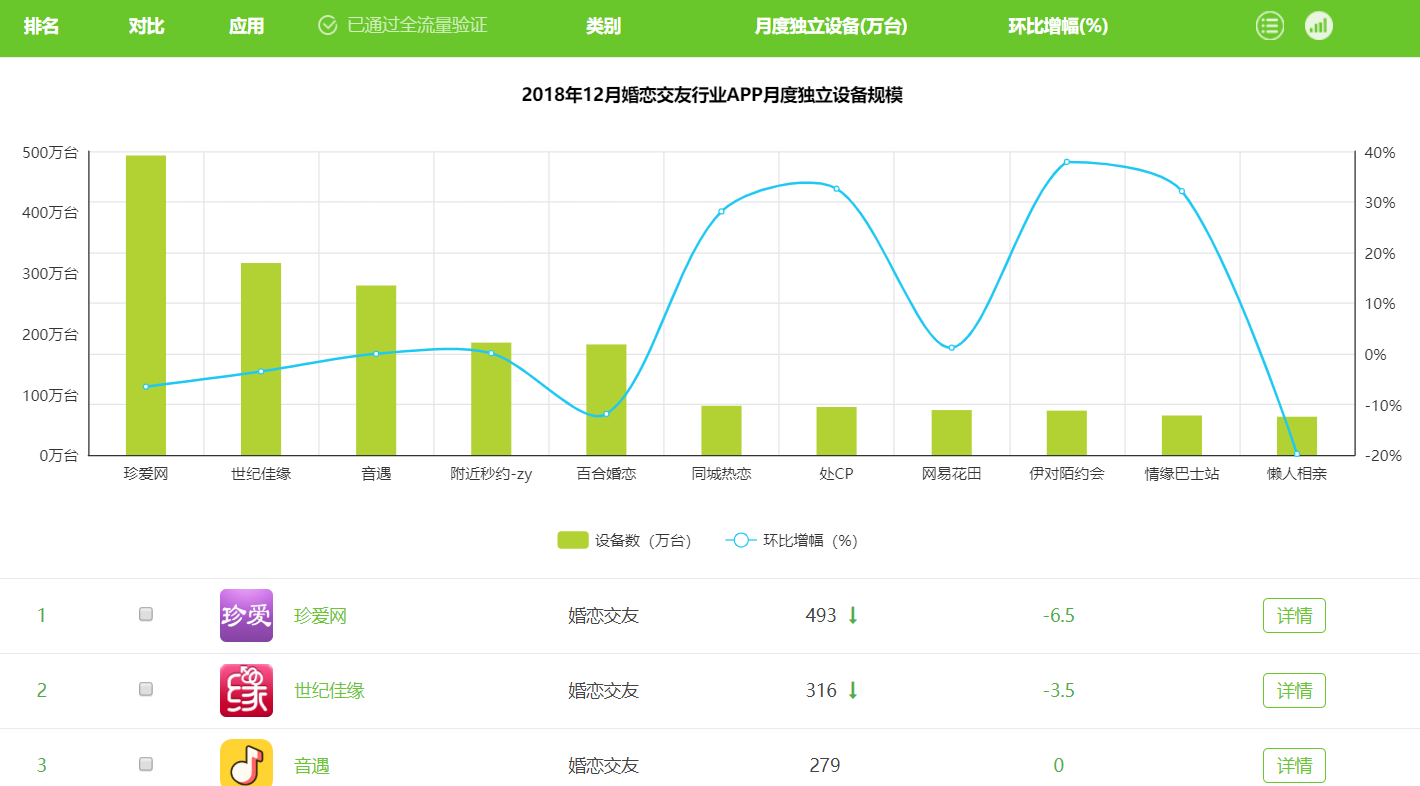This screenshot has height=786, width=1420.
Task: Select the 音遇 row checkbox
Action: (x=146, y=764)
